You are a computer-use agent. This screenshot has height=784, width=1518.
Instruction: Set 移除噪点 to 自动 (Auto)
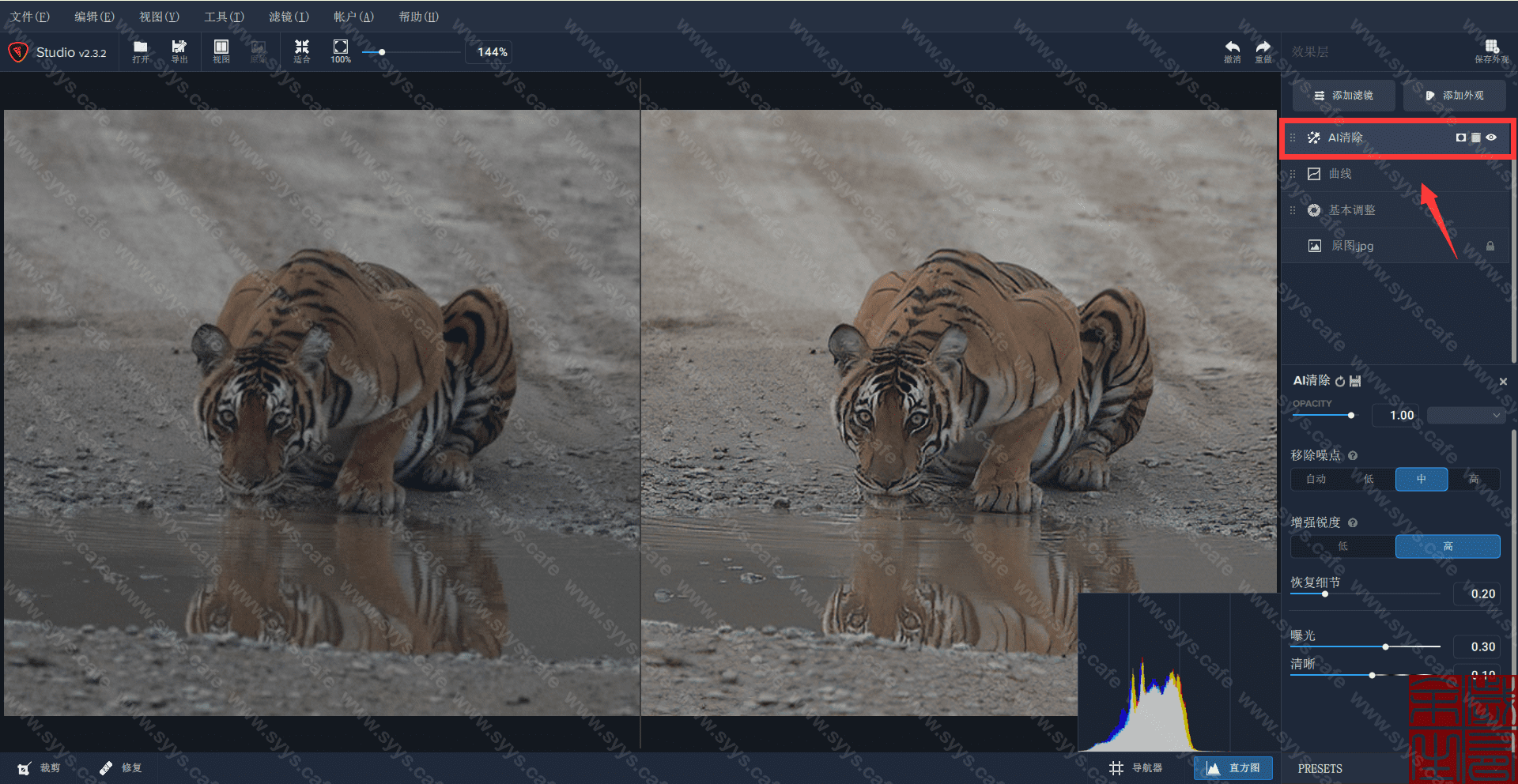click(1316, 479)
